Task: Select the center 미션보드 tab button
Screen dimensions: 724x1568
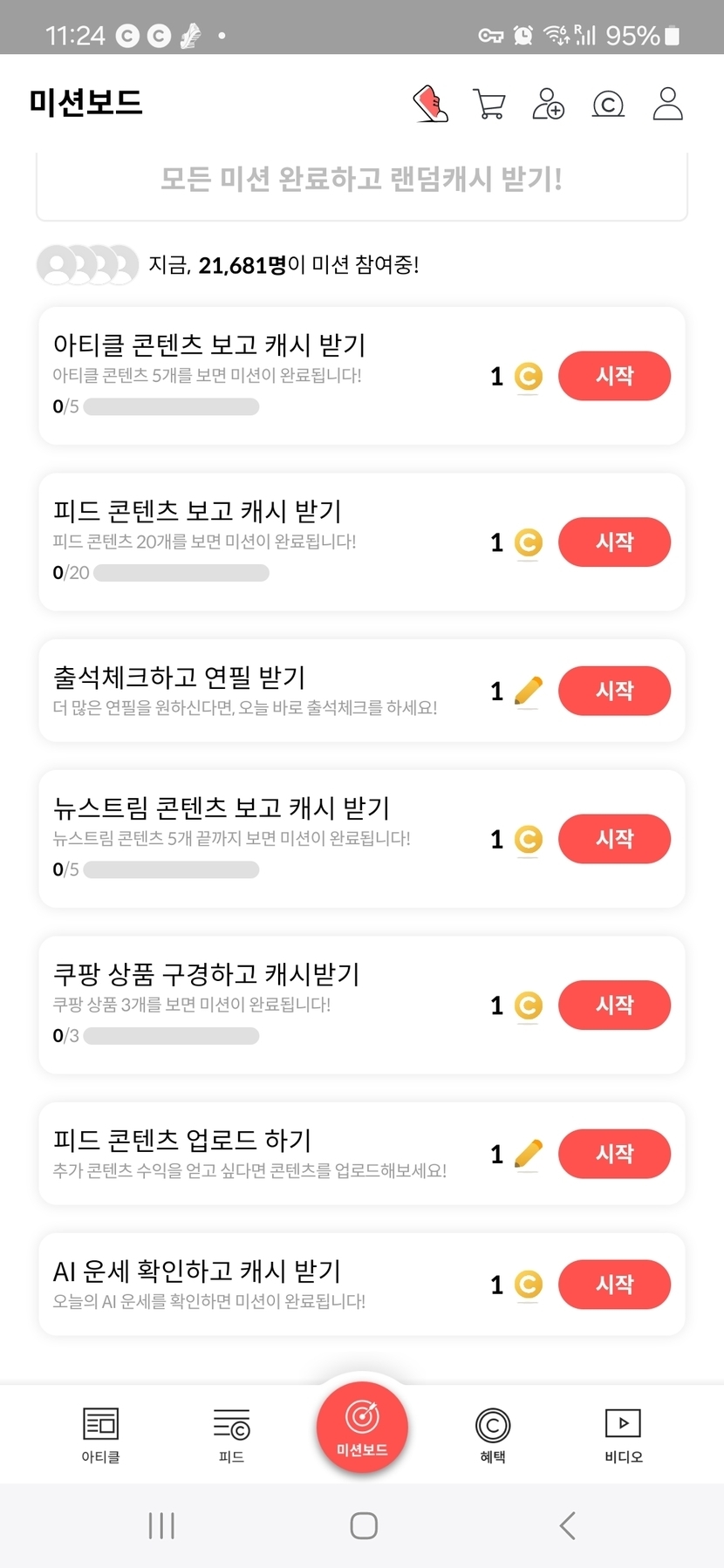Action: click(362, 1428)
